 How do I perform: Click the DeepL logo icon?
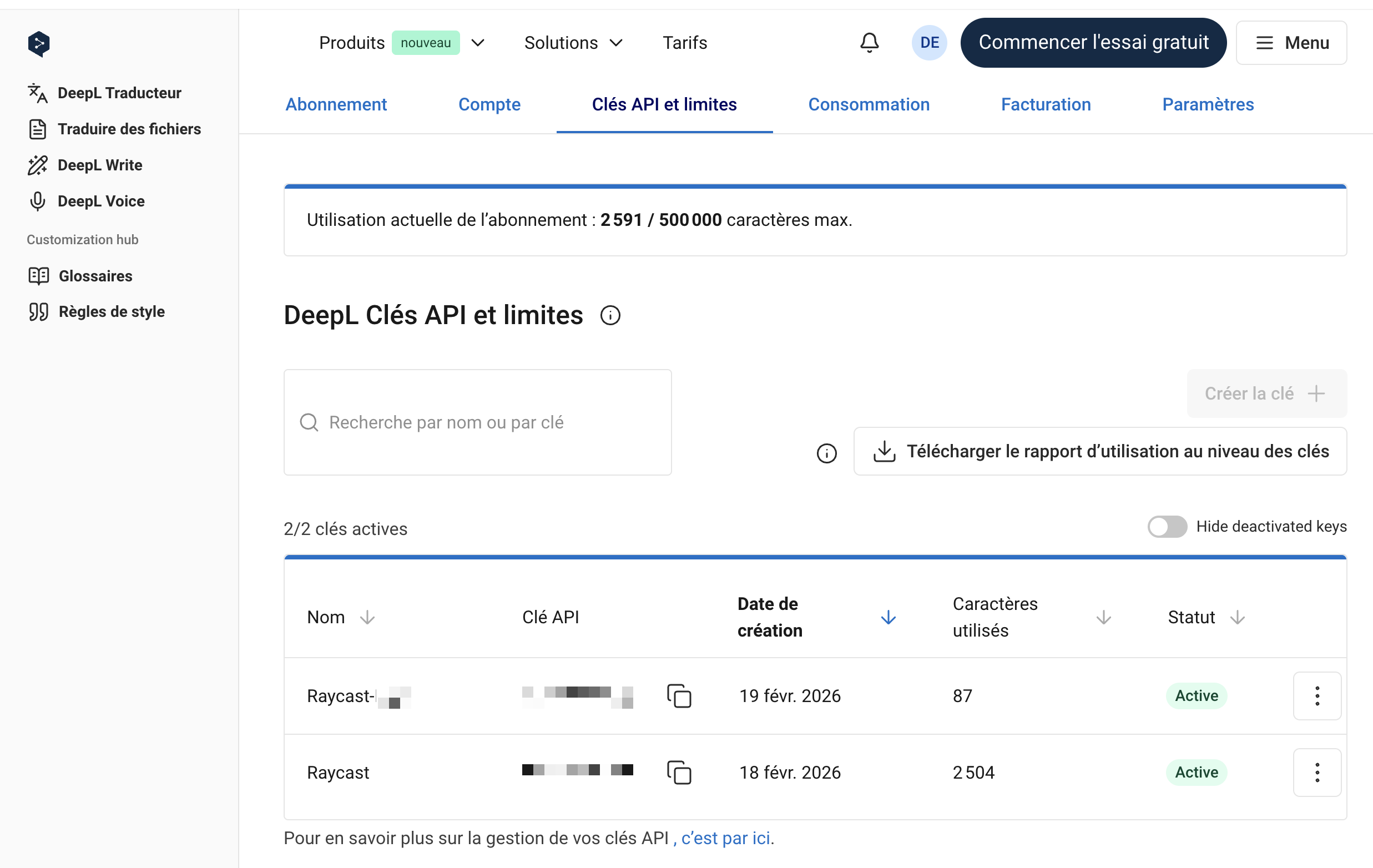[x=38, y=43]
